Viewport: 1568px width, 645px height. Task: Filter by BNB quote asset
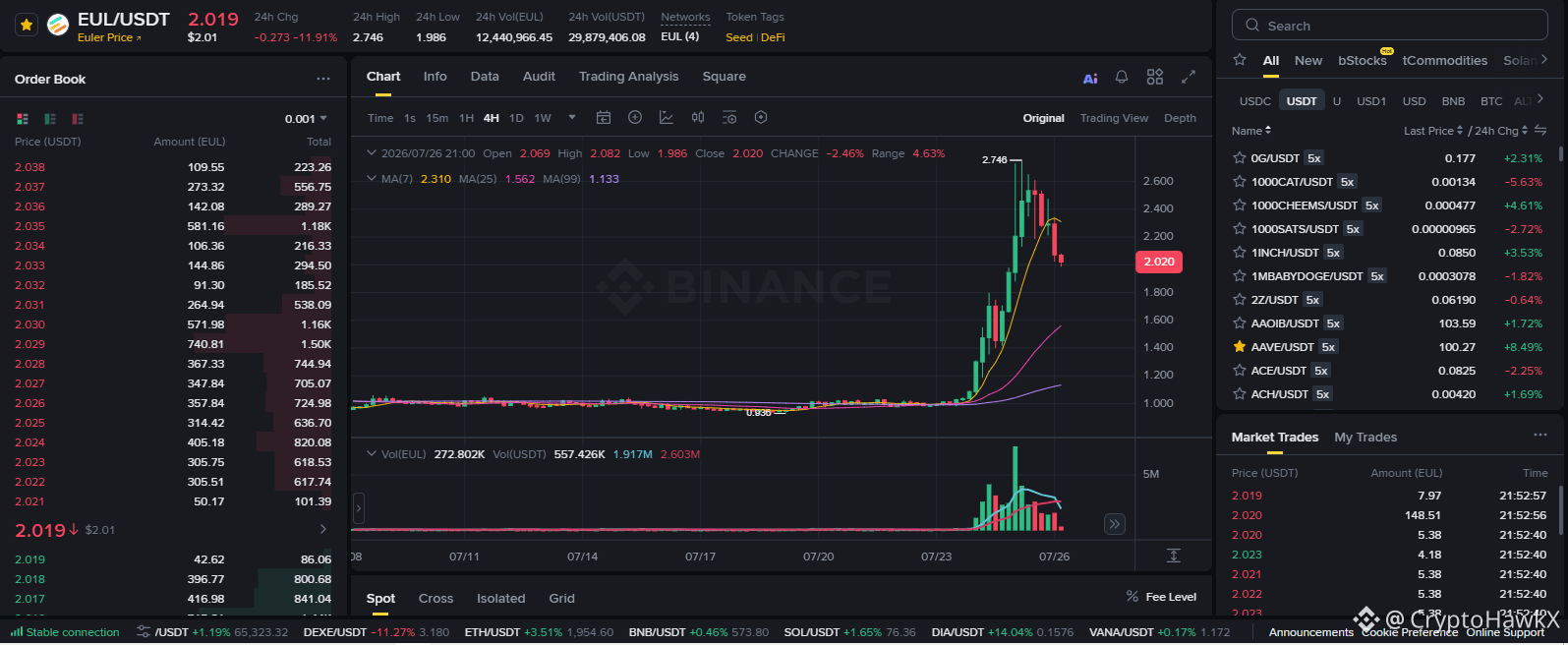[1453, 101]
